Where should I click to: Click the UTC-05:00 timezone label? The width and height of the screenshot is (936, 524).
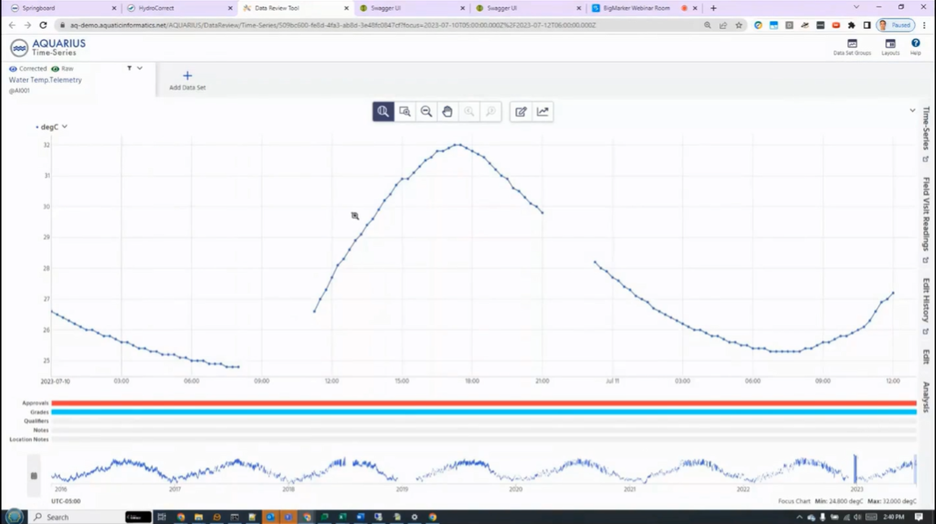(x=66, y=501)
